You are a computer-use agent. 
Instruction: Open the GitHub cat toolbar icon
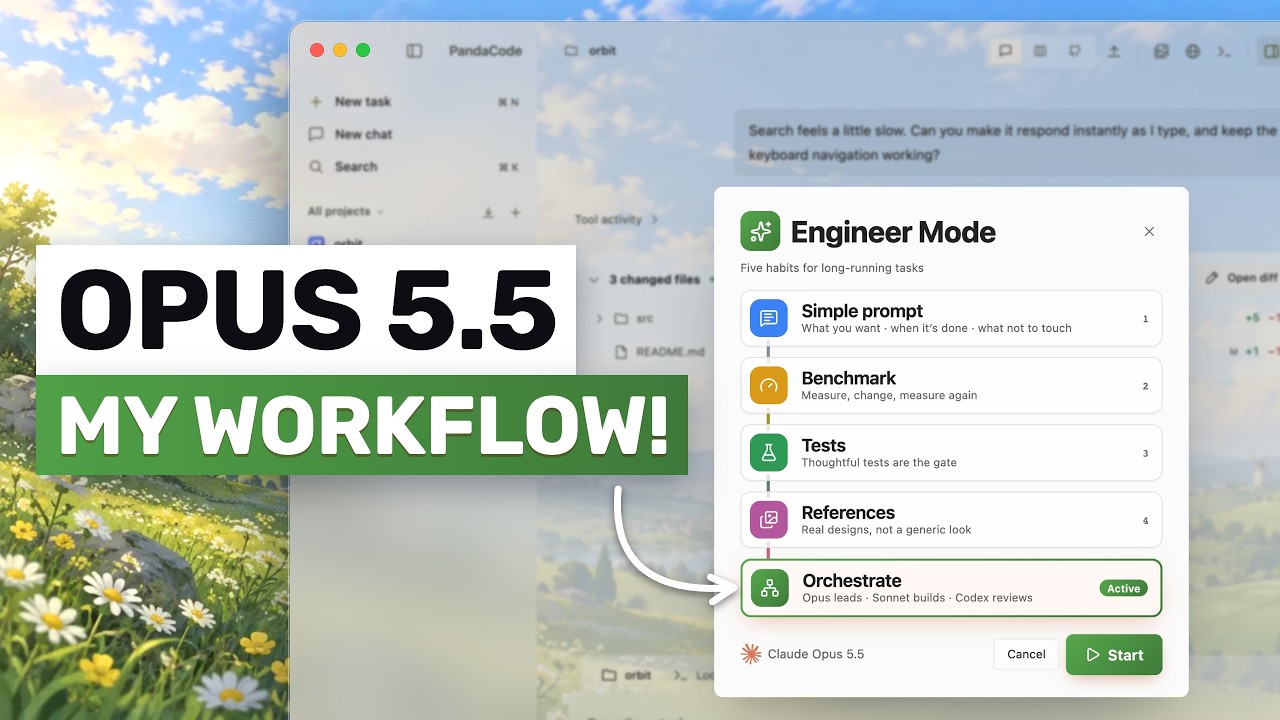[1075, 51]
